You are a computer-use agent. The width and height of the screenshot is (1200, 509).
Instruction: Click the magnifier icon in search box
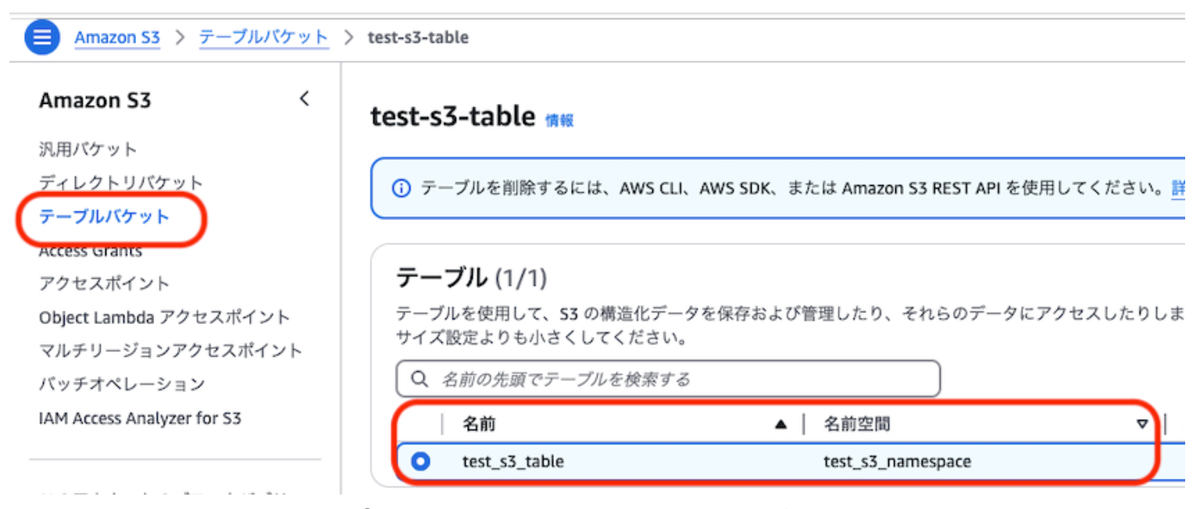click(x=419, y=380)
